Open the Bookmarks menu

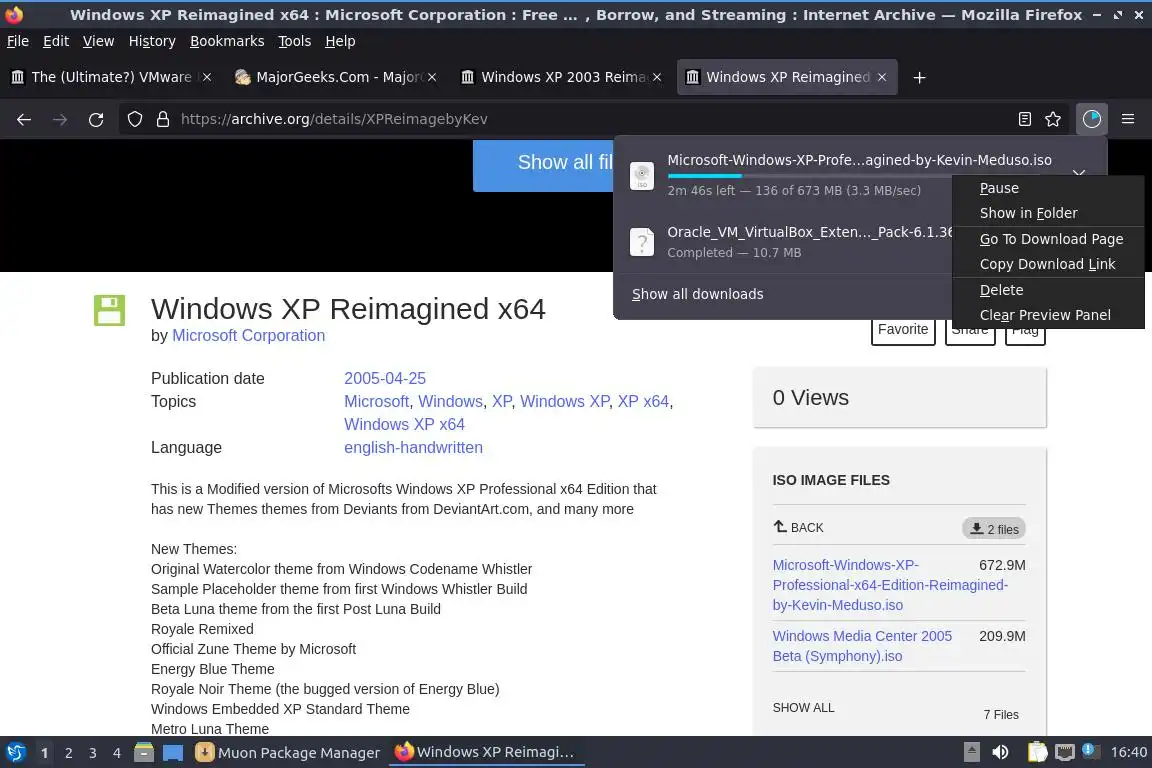pyautogui.click(x=227, y=41)
